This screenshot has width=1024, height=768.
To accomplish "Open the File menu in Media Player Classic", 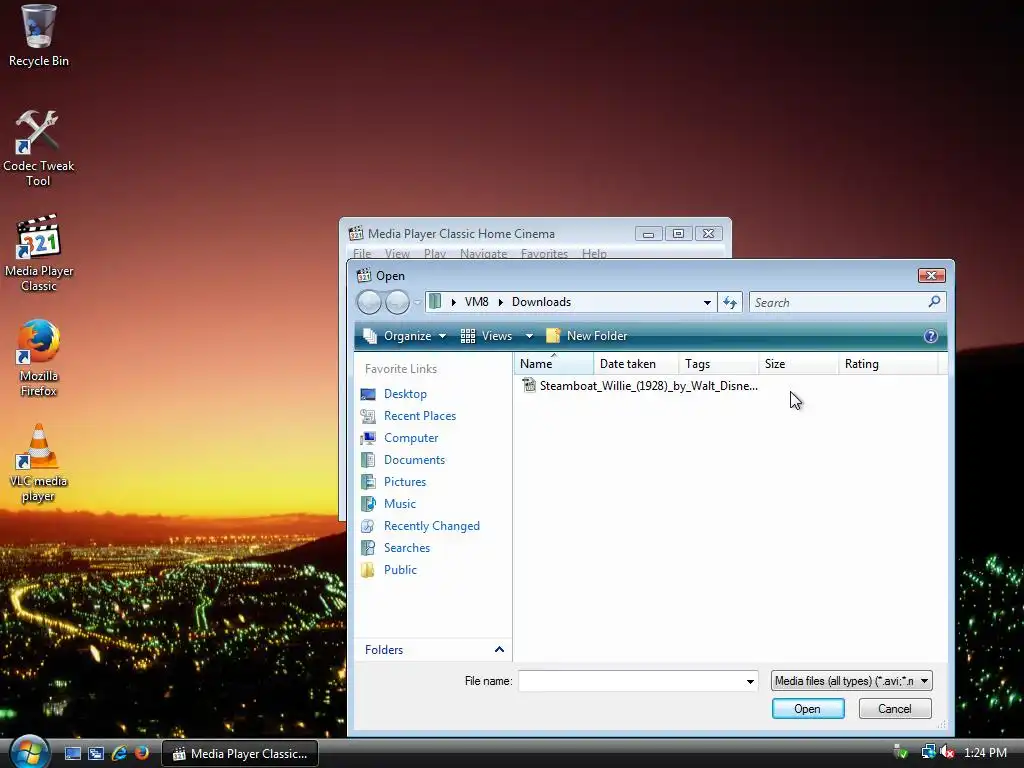I will pos(362,253).
